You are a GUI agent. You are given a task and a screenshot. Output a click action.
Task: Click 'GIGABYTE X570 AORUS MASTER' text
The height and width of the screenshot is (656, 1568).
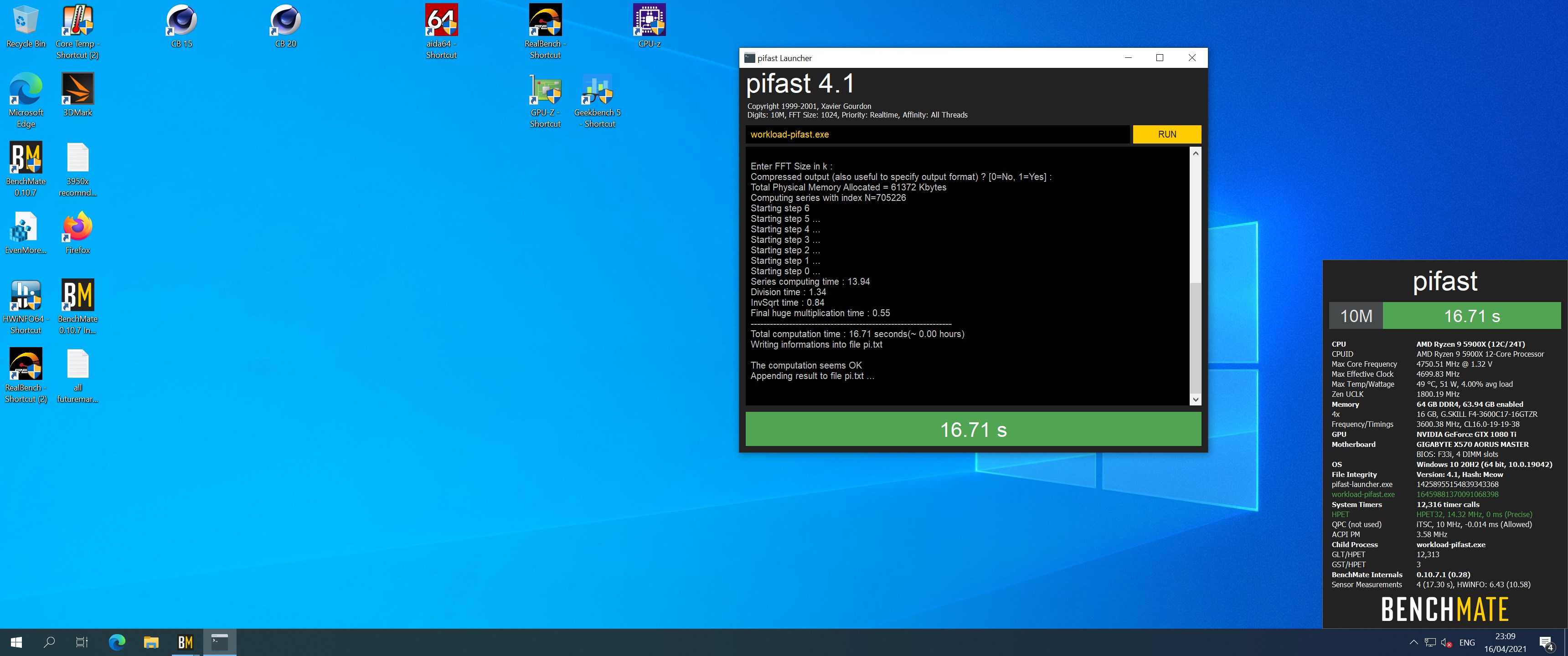pos(1472,444)
